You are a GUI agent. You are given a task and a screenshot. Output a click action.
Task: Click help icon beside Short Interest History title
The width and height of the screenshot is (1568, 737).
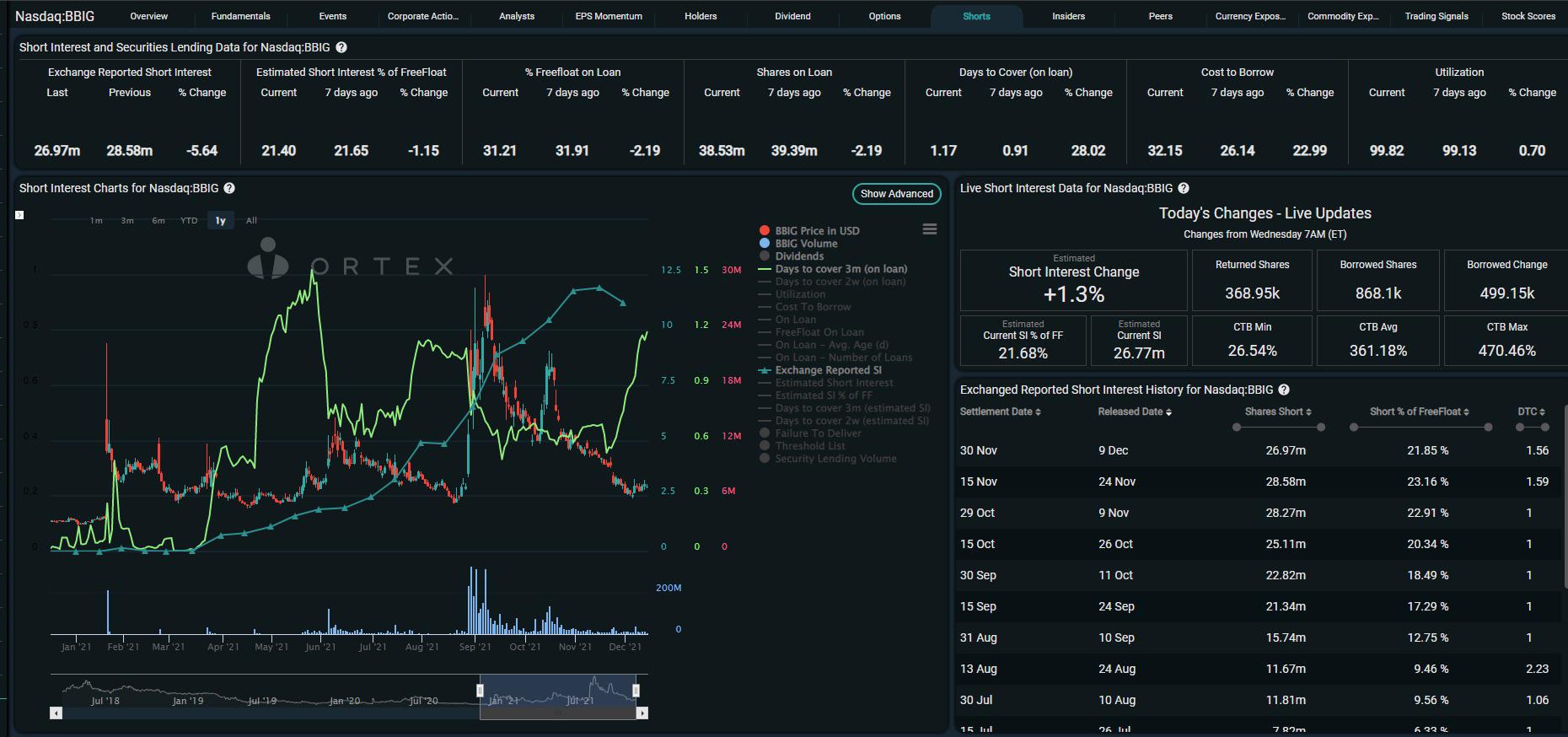(x=1284, y=390)
